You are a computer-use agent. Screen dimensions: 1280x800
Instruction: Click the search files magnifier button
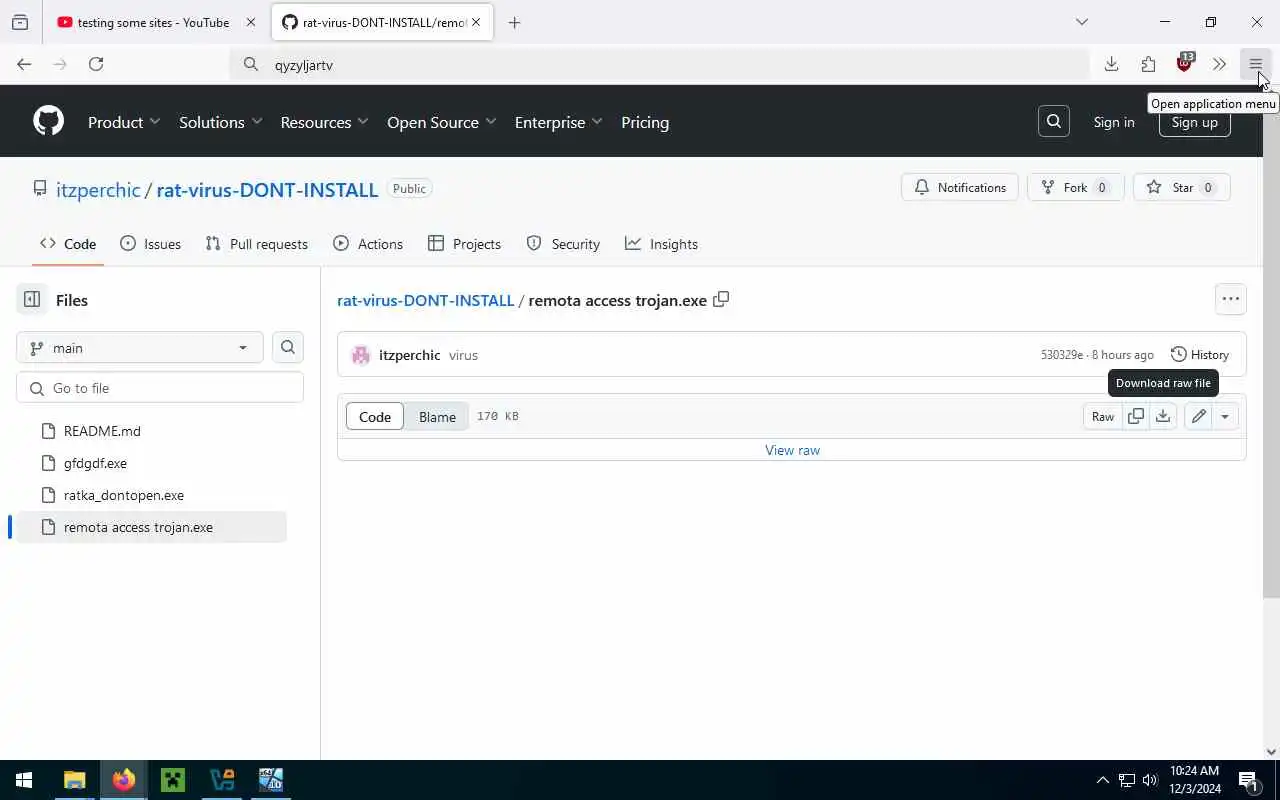click(x=288, y=347)
